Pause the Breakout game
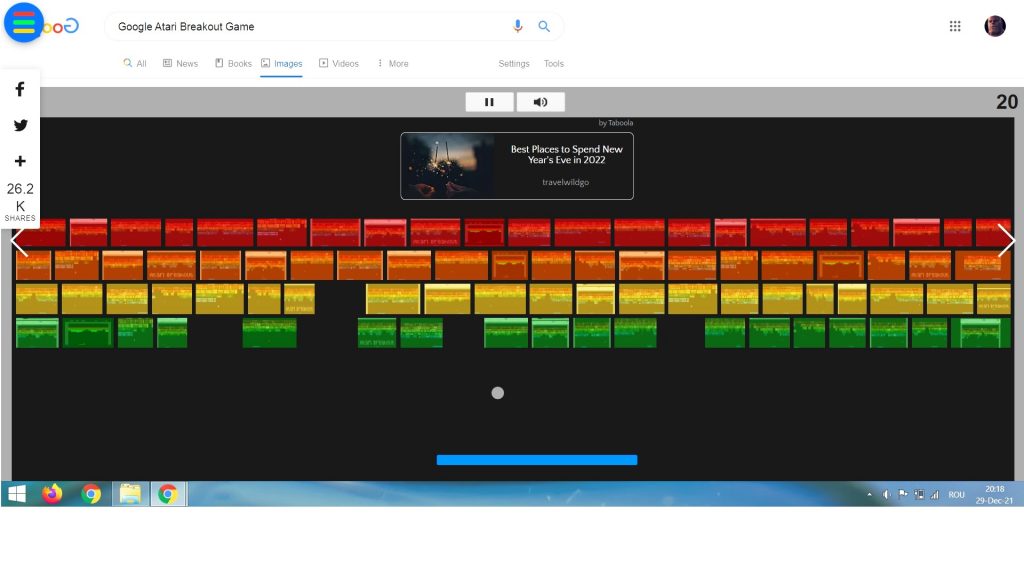Screen dimensions: 1024x576 click(489, 102)
